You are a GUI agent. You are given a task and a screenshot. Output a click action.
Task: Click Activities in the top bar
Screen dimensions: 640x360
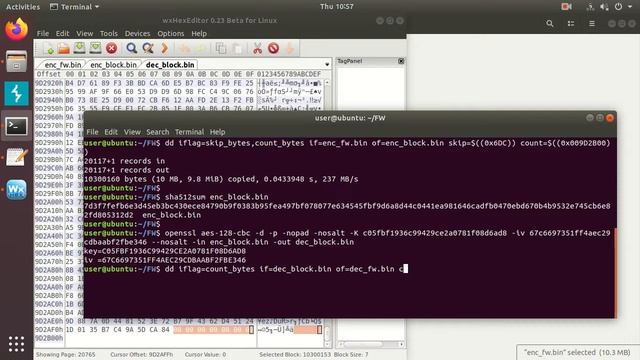pos(23,7)
